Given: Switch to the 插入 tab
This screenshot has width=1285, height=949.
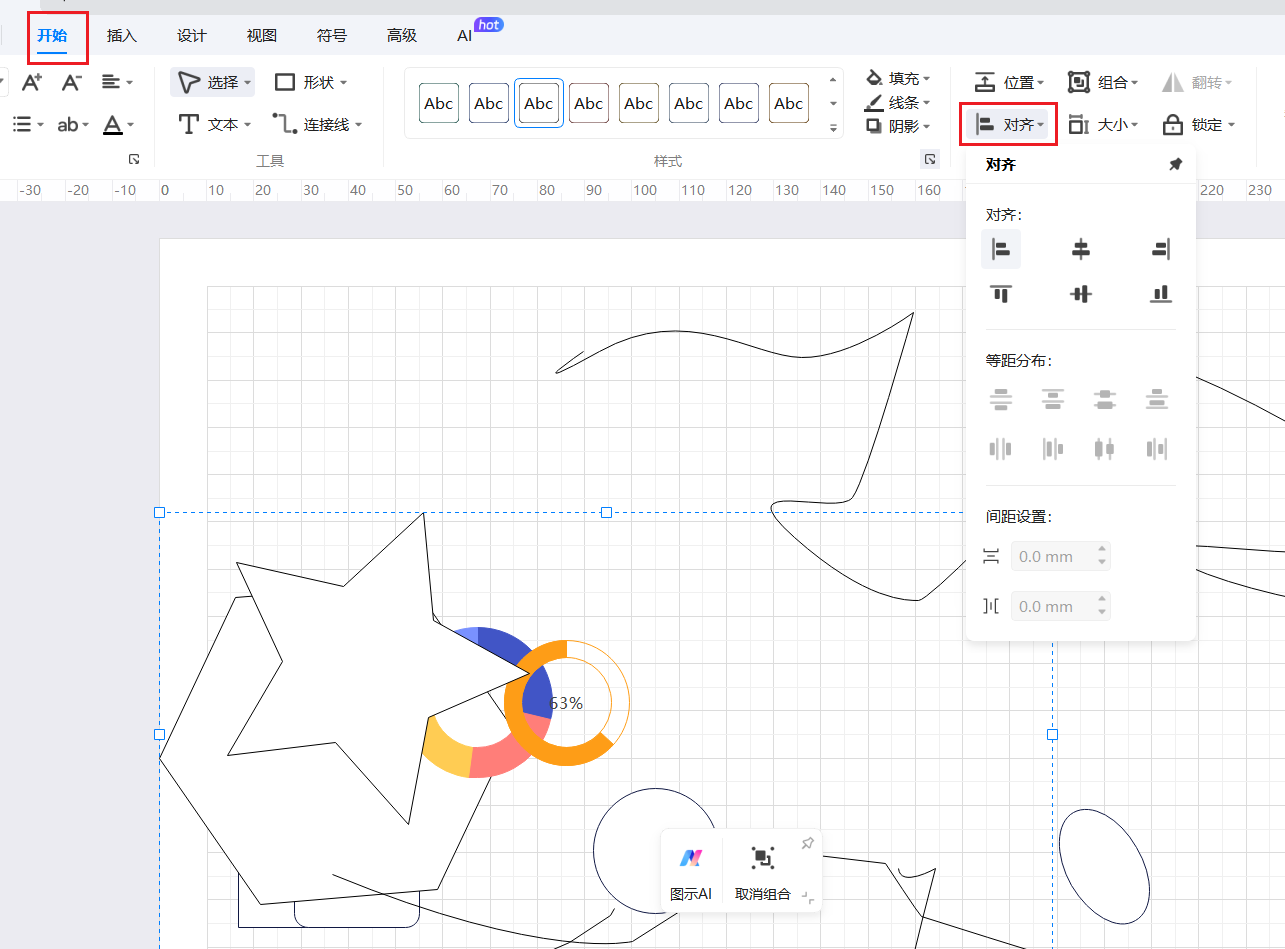Looking at the screenshot, I should pyautogui.click(x=122, y=36).
